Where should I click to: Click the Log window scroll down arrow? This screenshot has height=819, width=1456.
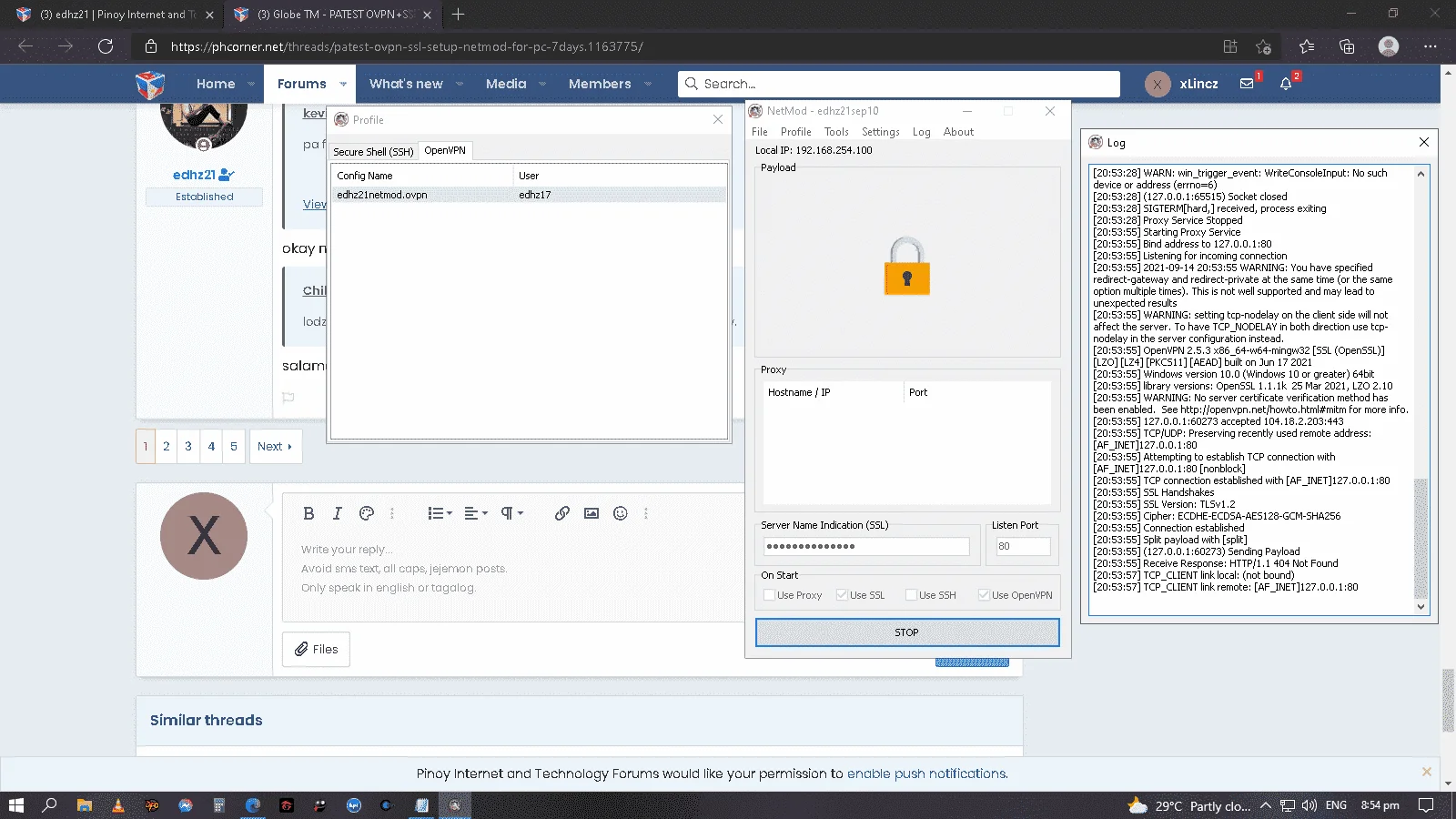click(x=1421, y=607)
